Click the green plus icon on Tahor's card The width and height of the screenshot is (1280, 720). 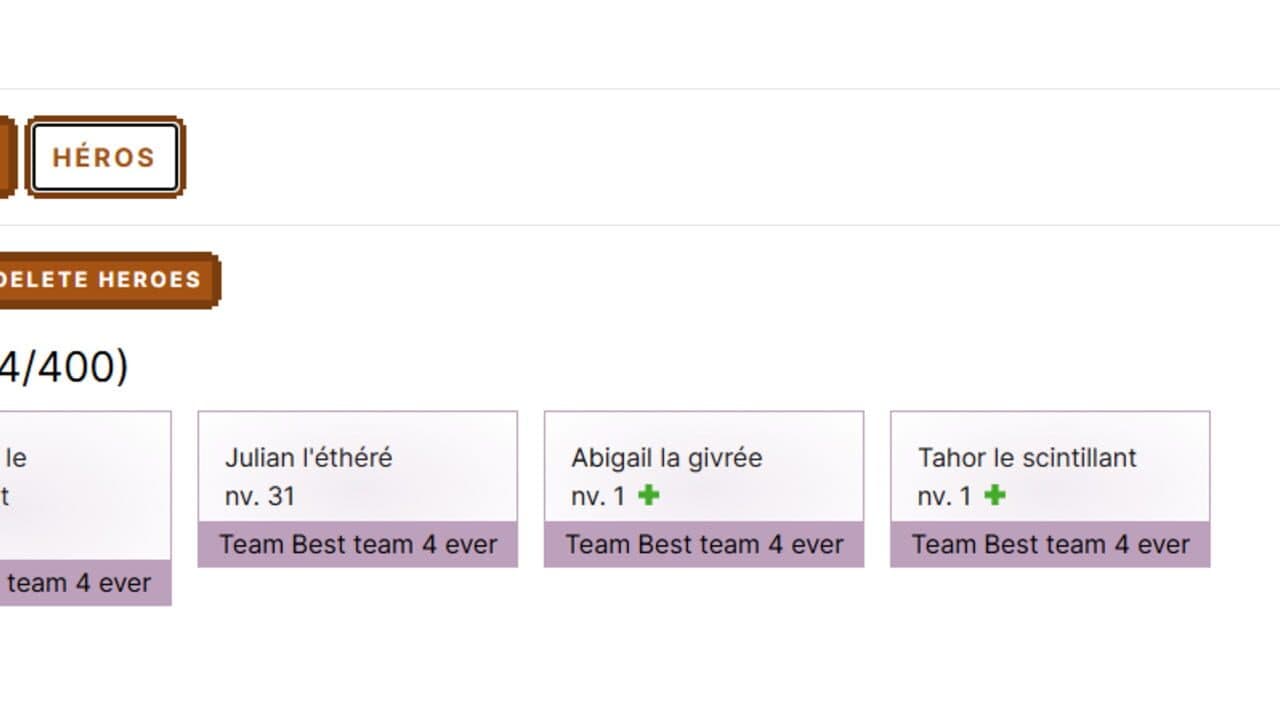pyautogui.click(x=995, y=495)
